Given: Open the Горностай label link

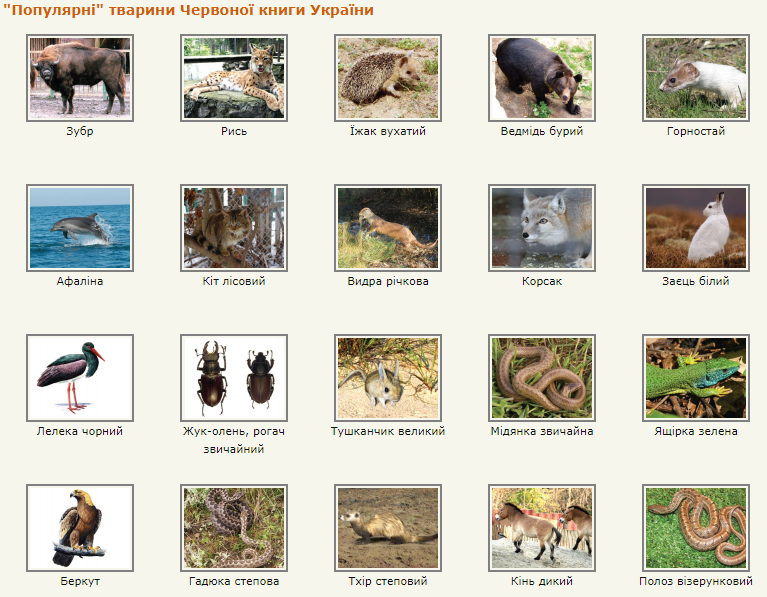Looking at the screenshot, I should 696,131.
